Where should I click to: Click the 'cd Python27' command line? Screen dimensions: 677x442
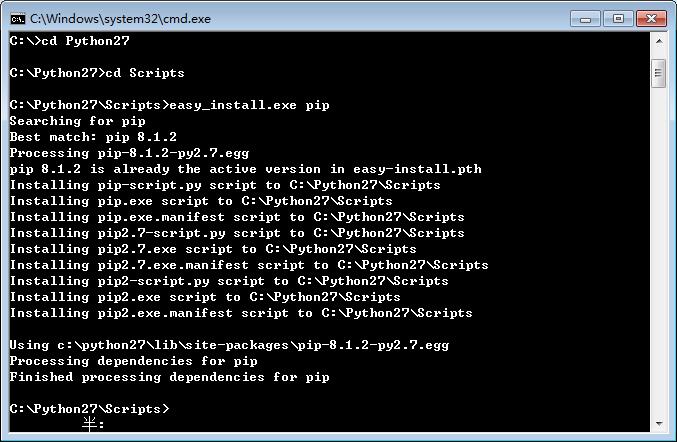pyautogui.click(x=70, y=41)
